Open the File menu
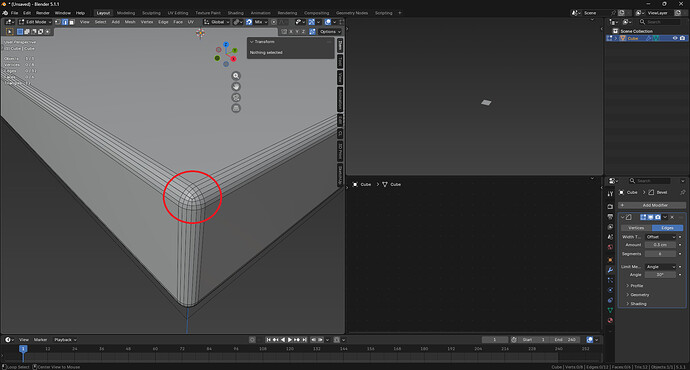Image resolution: width=690 pixels, height=370 pixels. (x=15, y=13)
